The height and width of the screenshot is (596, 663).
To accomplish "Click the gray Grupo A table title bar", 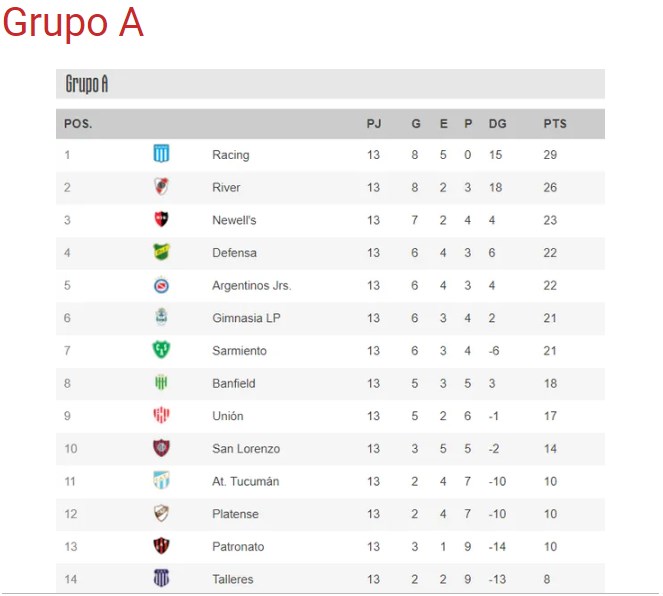I will coord(330,84).
